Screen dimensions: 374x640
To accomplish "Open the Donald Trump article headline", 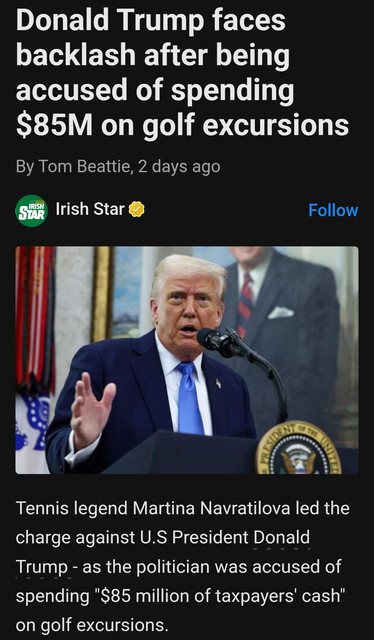I will point(183,73).
